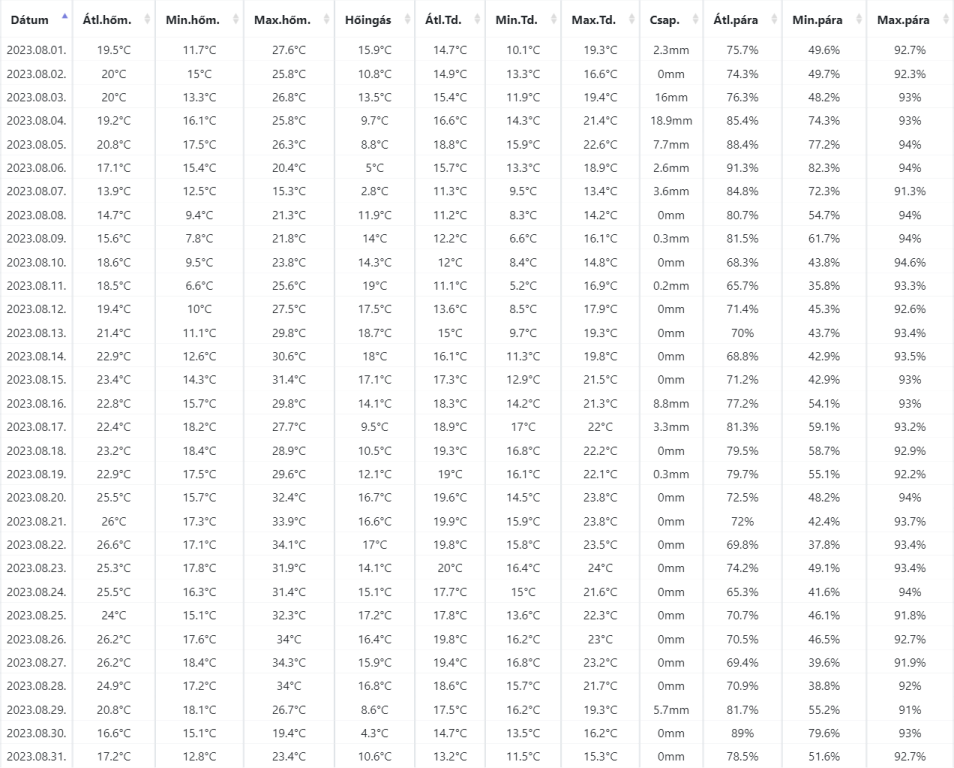Click the sort arrow beside Dátum header
Viewport: 954px width, 768px height.
point(65,19)
